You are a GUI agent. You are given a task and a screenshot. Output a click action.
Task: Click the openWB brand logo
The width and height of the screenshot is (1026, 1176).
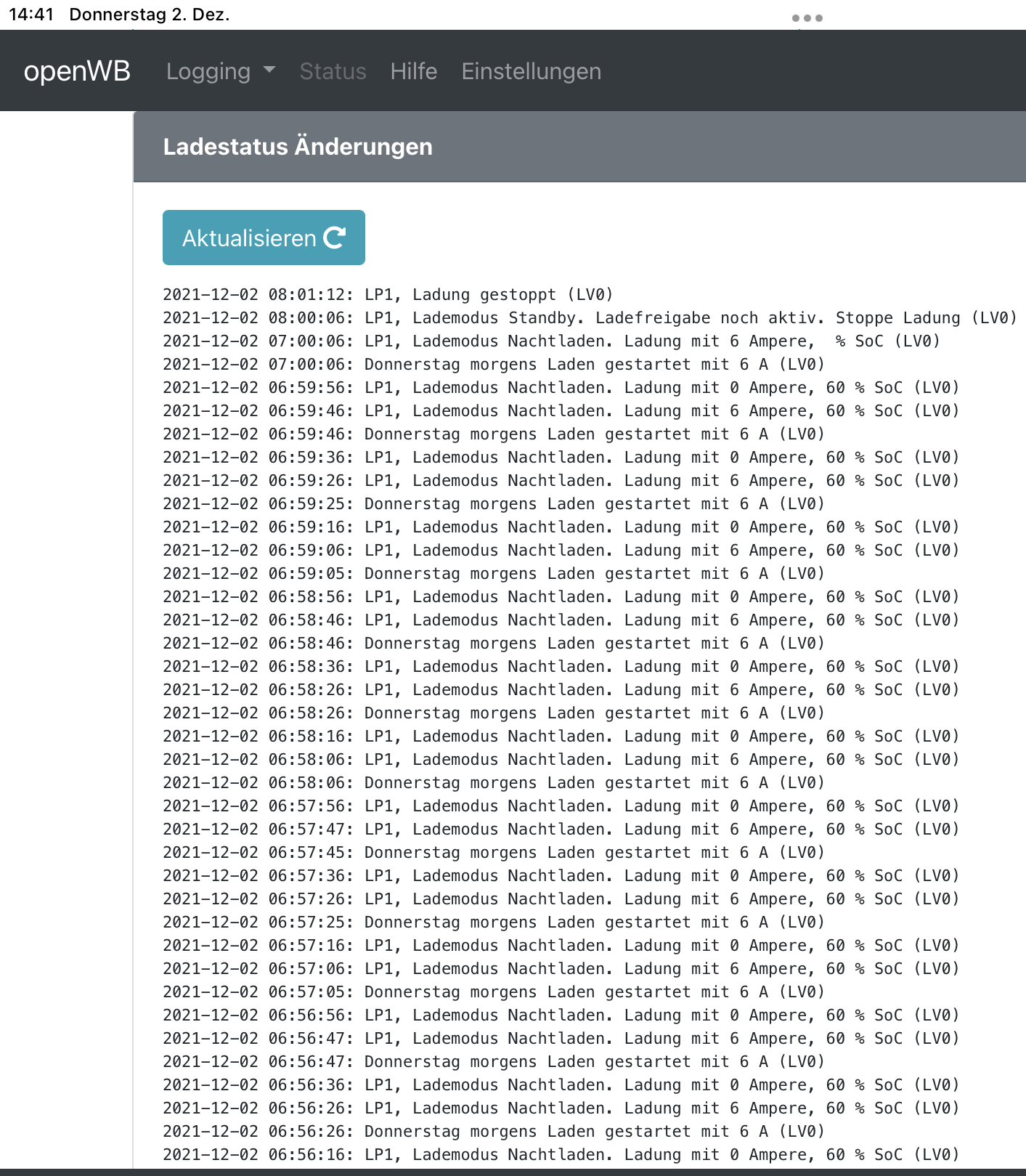pyautogui.click(x=77, y=71)
